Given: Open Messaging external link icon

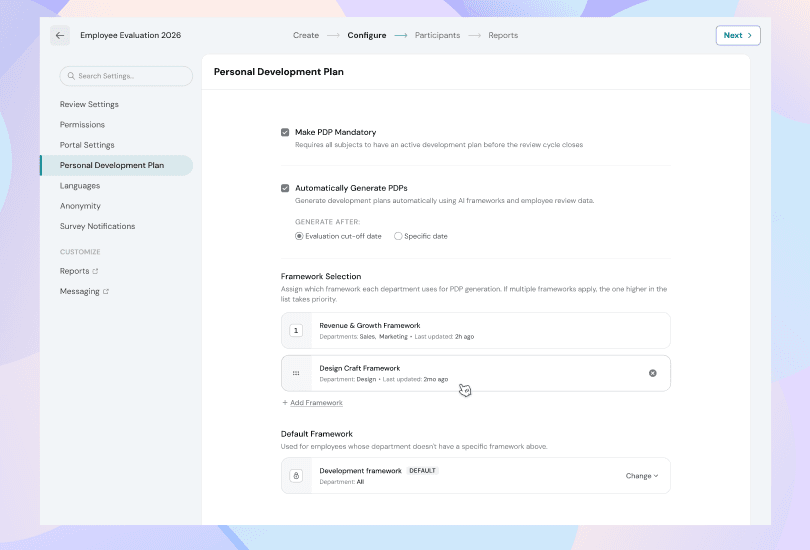Looking at the screenshot, I should (x=106, y=292).
